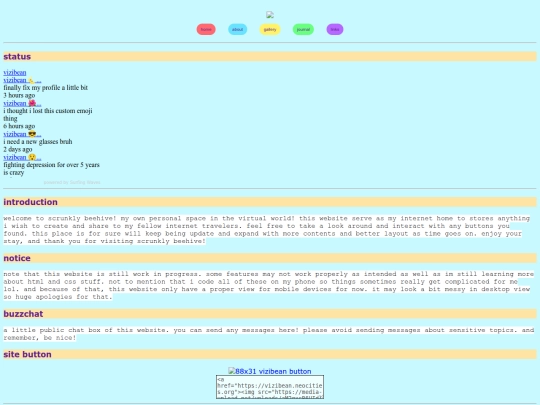540x405 pixels.
Task: Select the buzzchat section heading
Action: pos(270,314)
